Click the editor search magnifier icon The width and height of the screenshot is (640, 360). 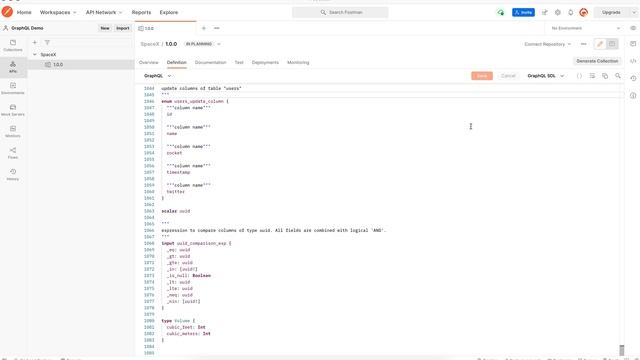[x=618, y=76]
